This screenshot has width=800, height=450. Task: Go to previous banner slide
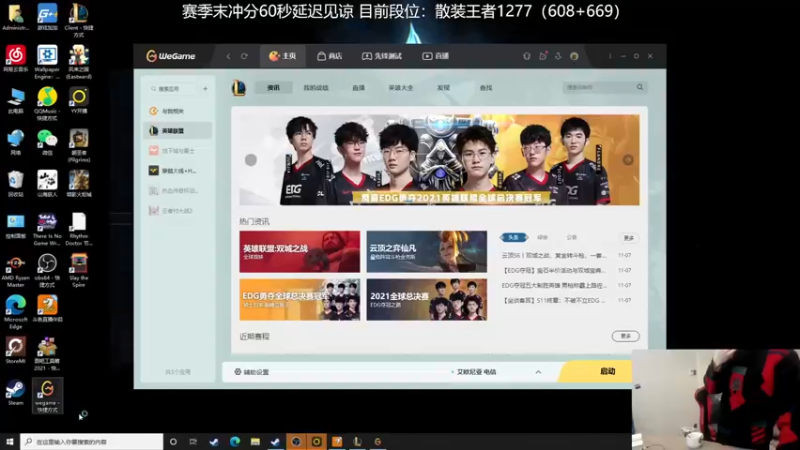click(251, 160)
